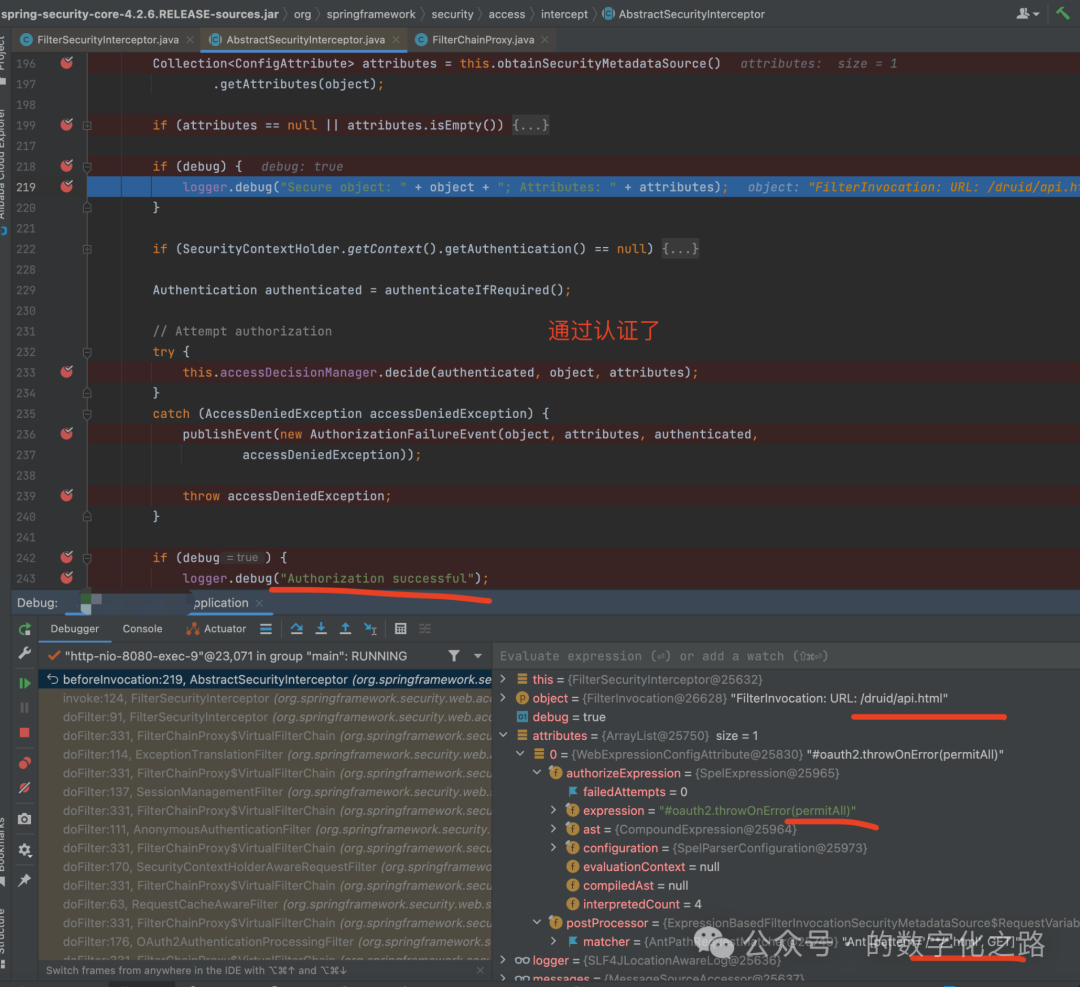The height and width of the screenshot is (987, 1080).
Task: Click 'intercept' breadcrumb segment
Action: click(564, 14)
